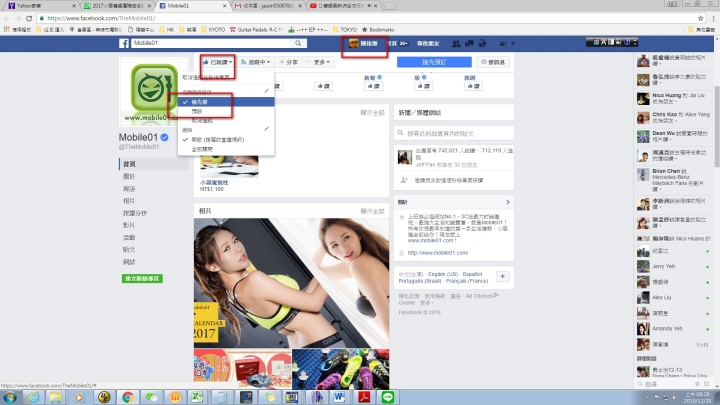
Task: Switch to the Gmail browser tab
Action: tap(269, 6)
